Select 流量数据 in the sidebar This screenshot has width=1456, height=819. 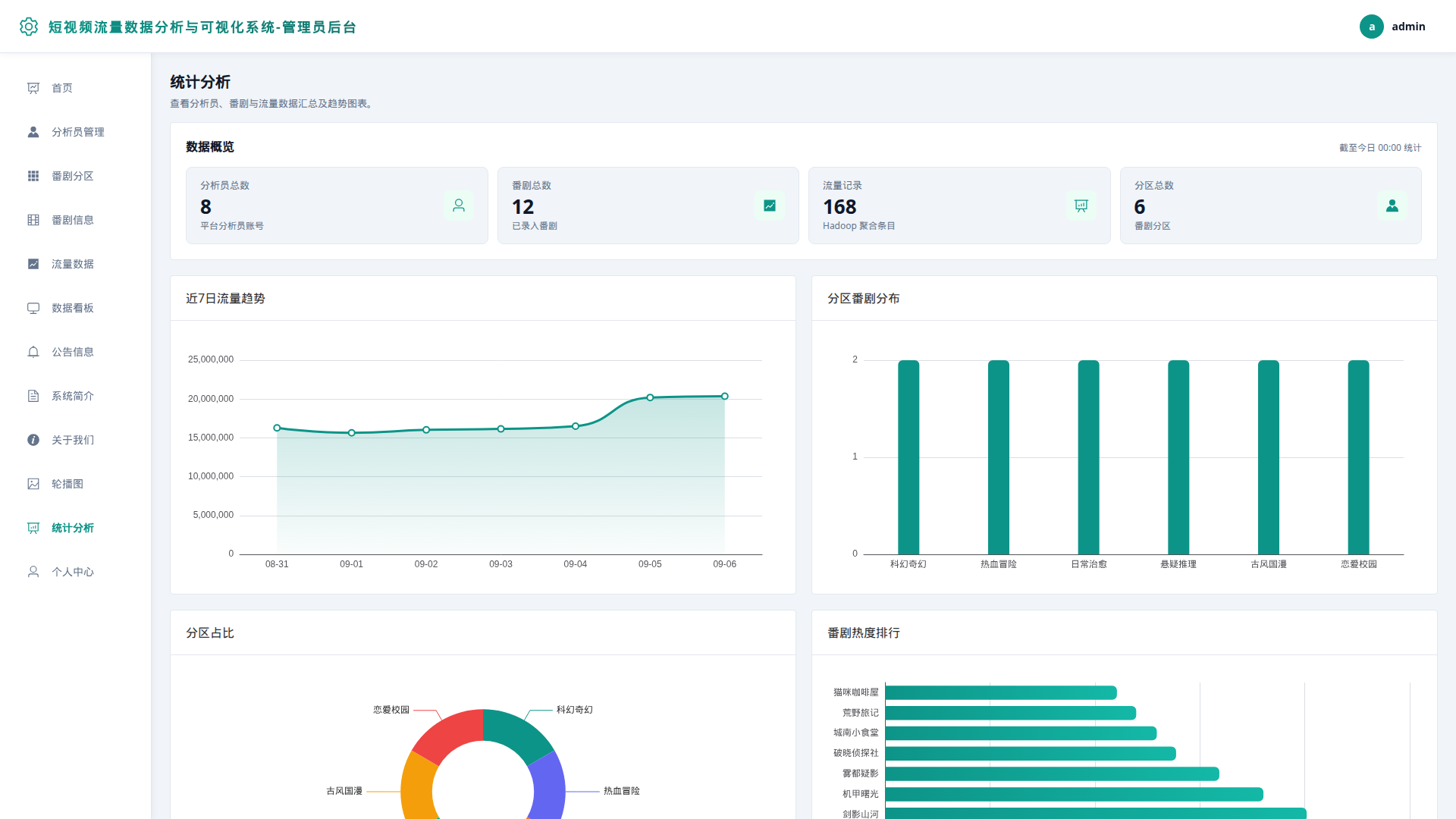(76, 264)
